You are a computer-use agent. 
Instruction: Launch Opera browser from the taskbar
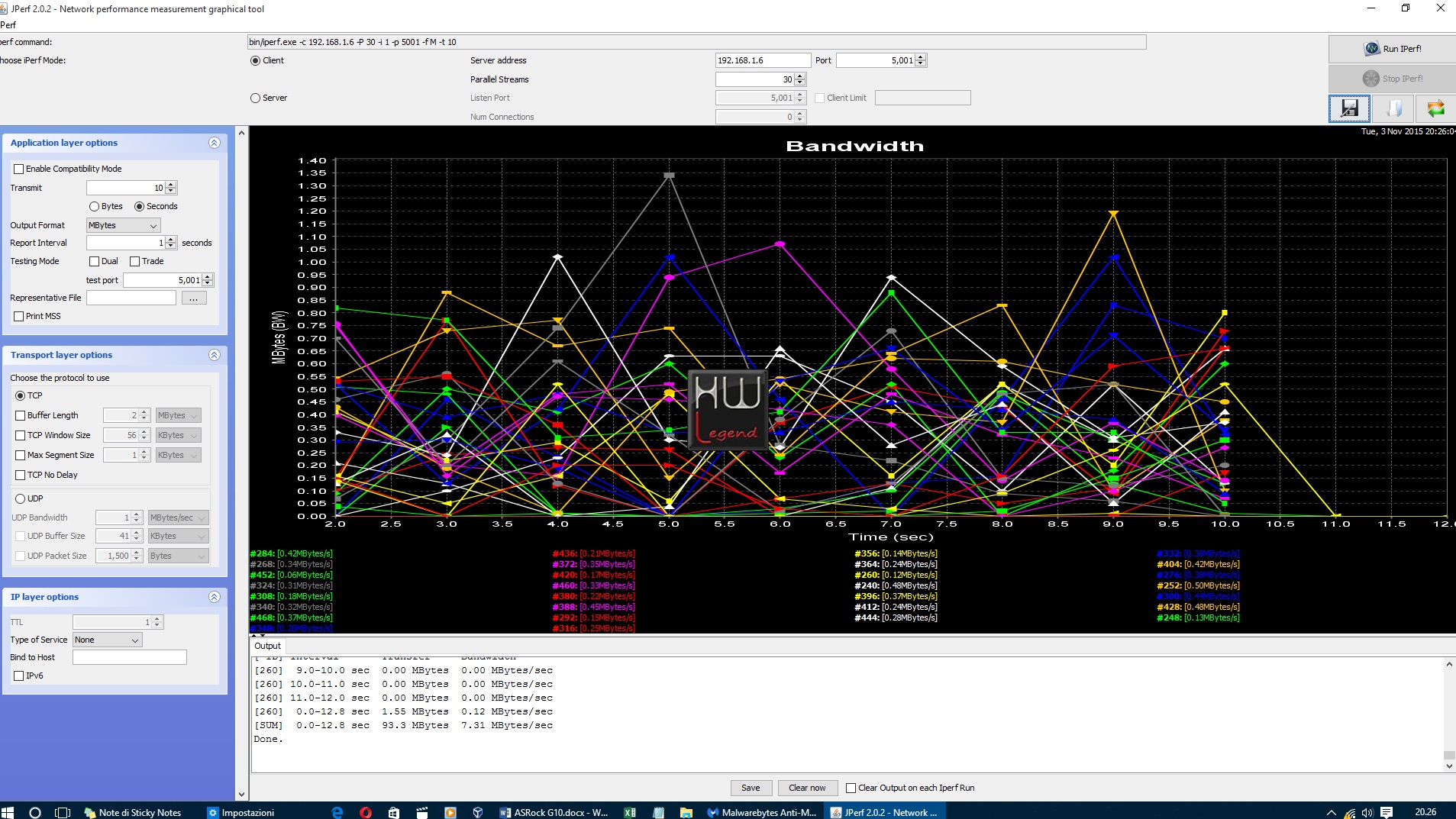pyautogui.click(x=365, y=812)
